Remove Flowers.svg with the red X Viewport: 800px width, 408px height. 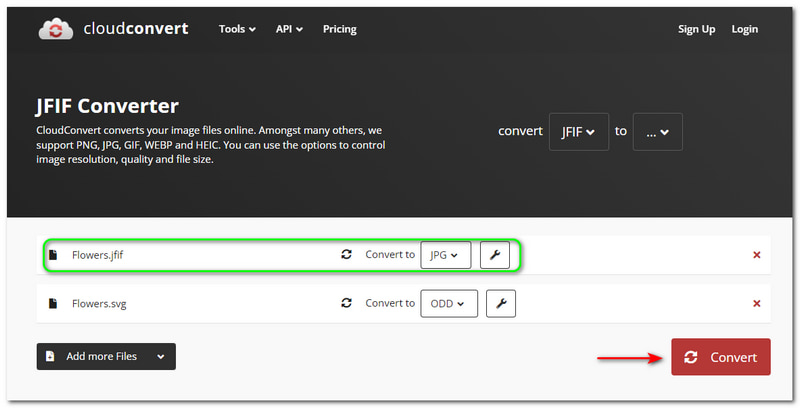tap(756, 303)
